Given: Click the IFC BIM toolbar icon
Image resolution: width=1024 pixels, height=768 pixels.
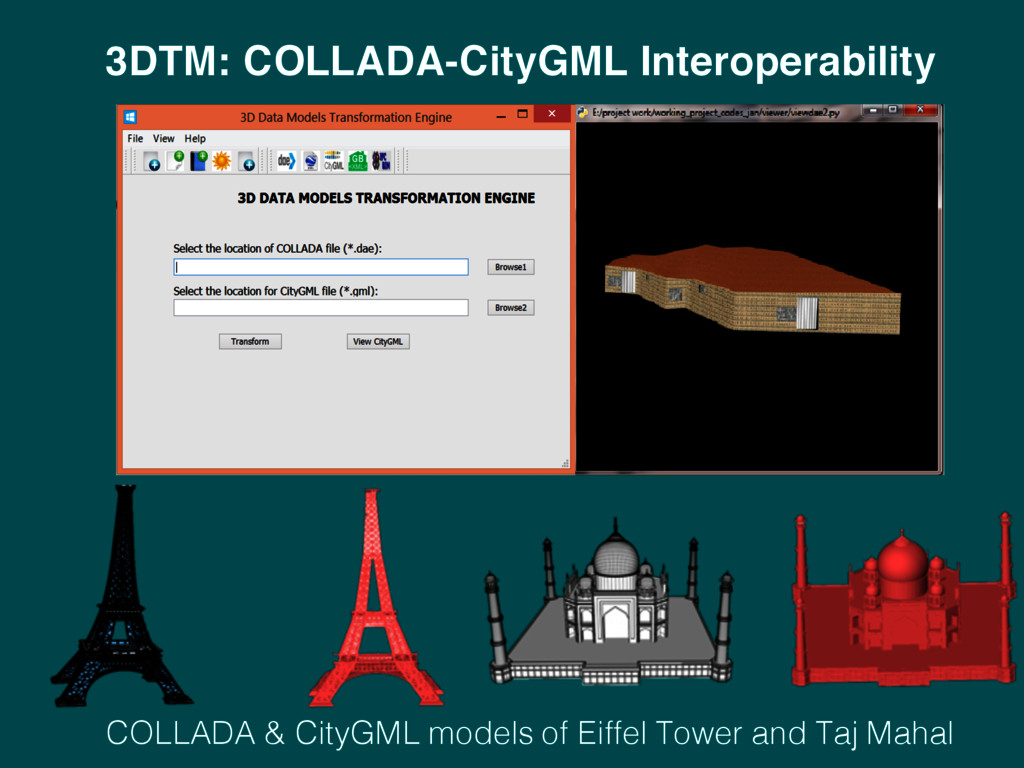Looking at the screenshot, I should tap(381, 161).
